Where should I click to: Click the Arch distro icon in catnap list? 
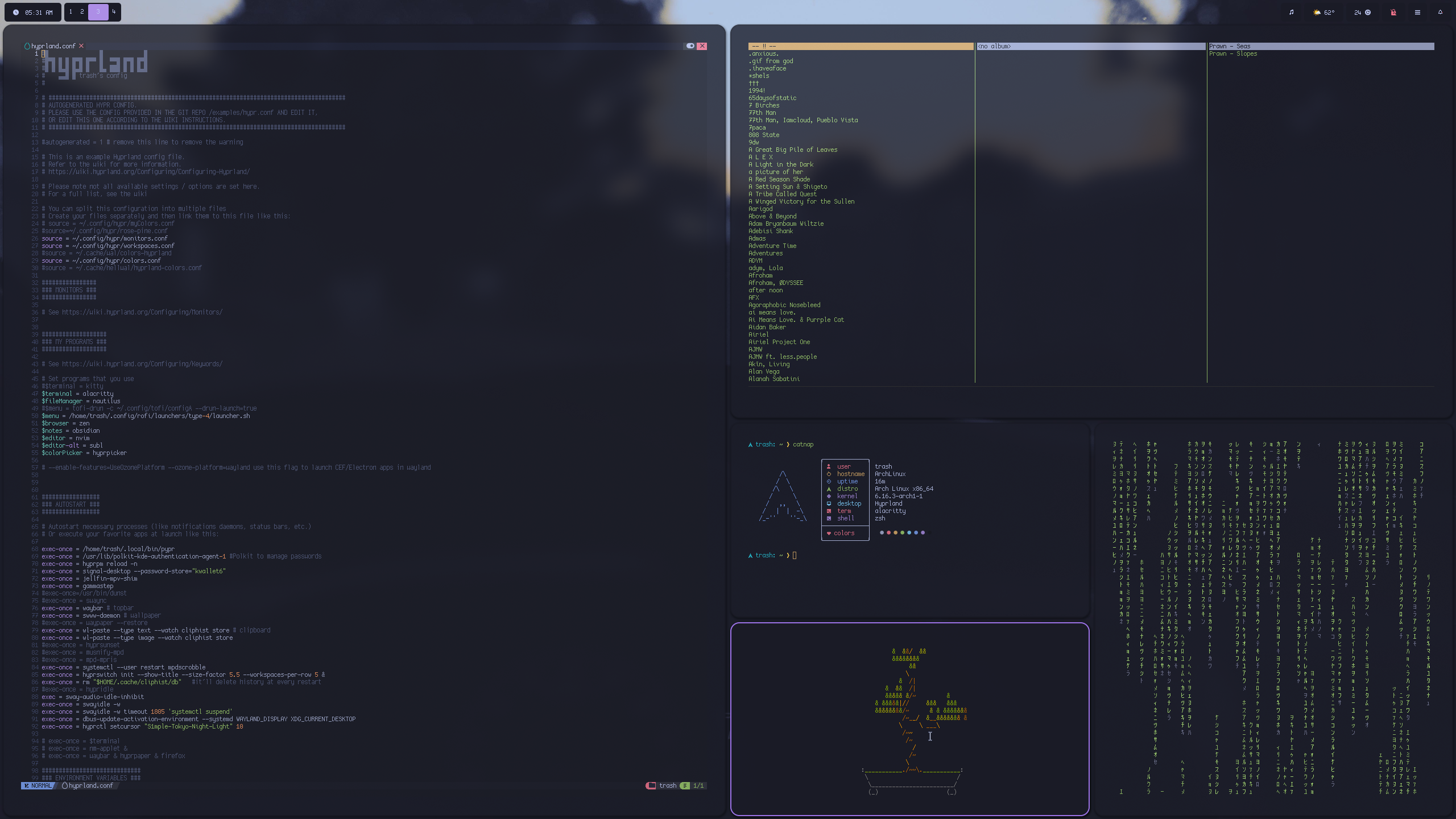pos(829,489)
